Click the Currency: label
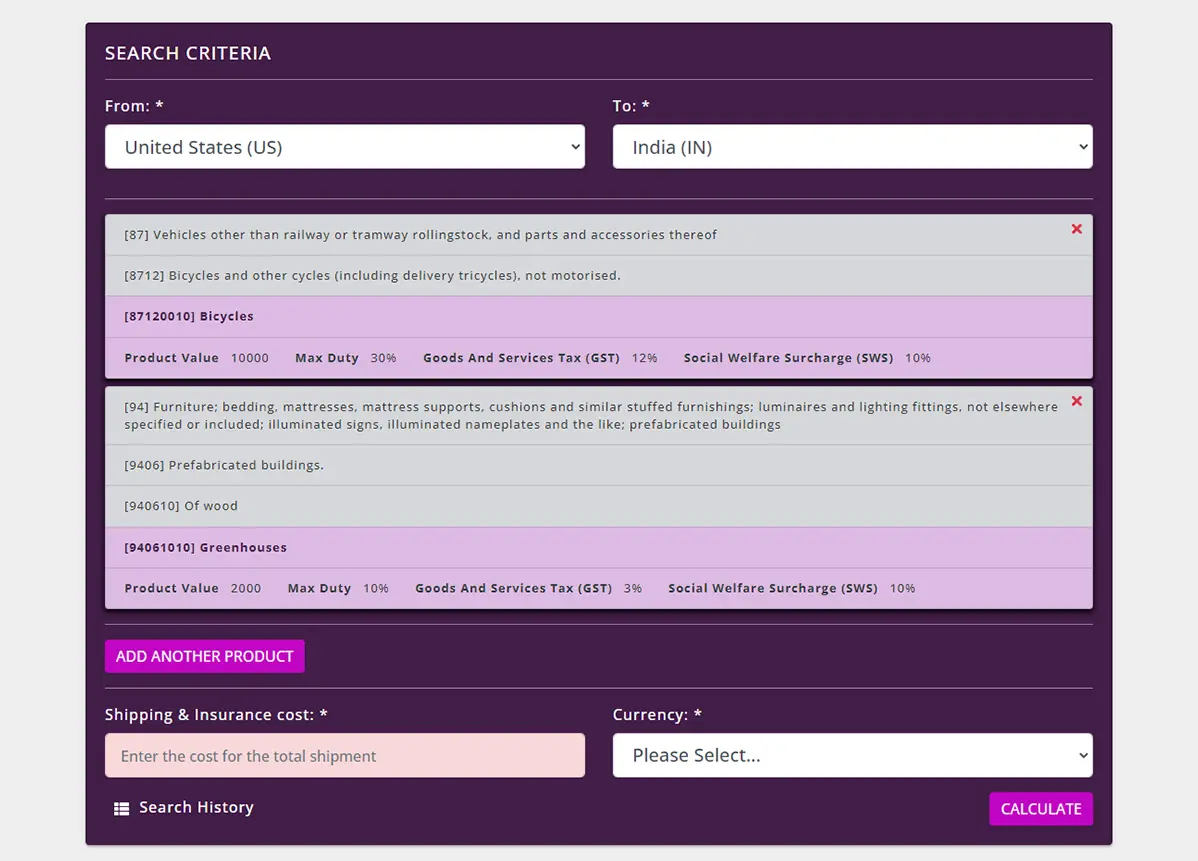The width and height of the screenshot is (1198, 861). coord(657,715)
